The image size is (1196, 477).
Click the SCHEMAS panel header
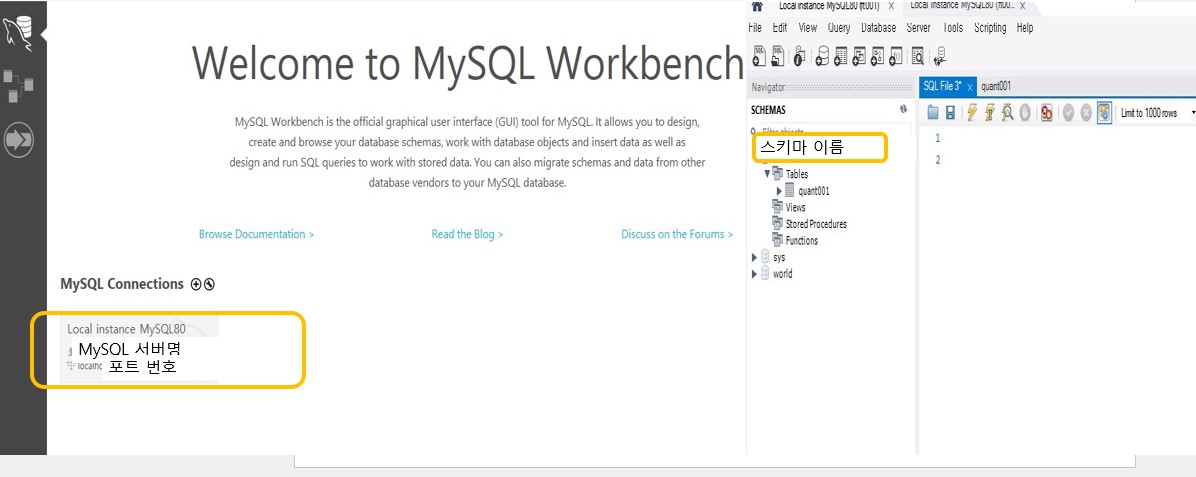point(768,110)
